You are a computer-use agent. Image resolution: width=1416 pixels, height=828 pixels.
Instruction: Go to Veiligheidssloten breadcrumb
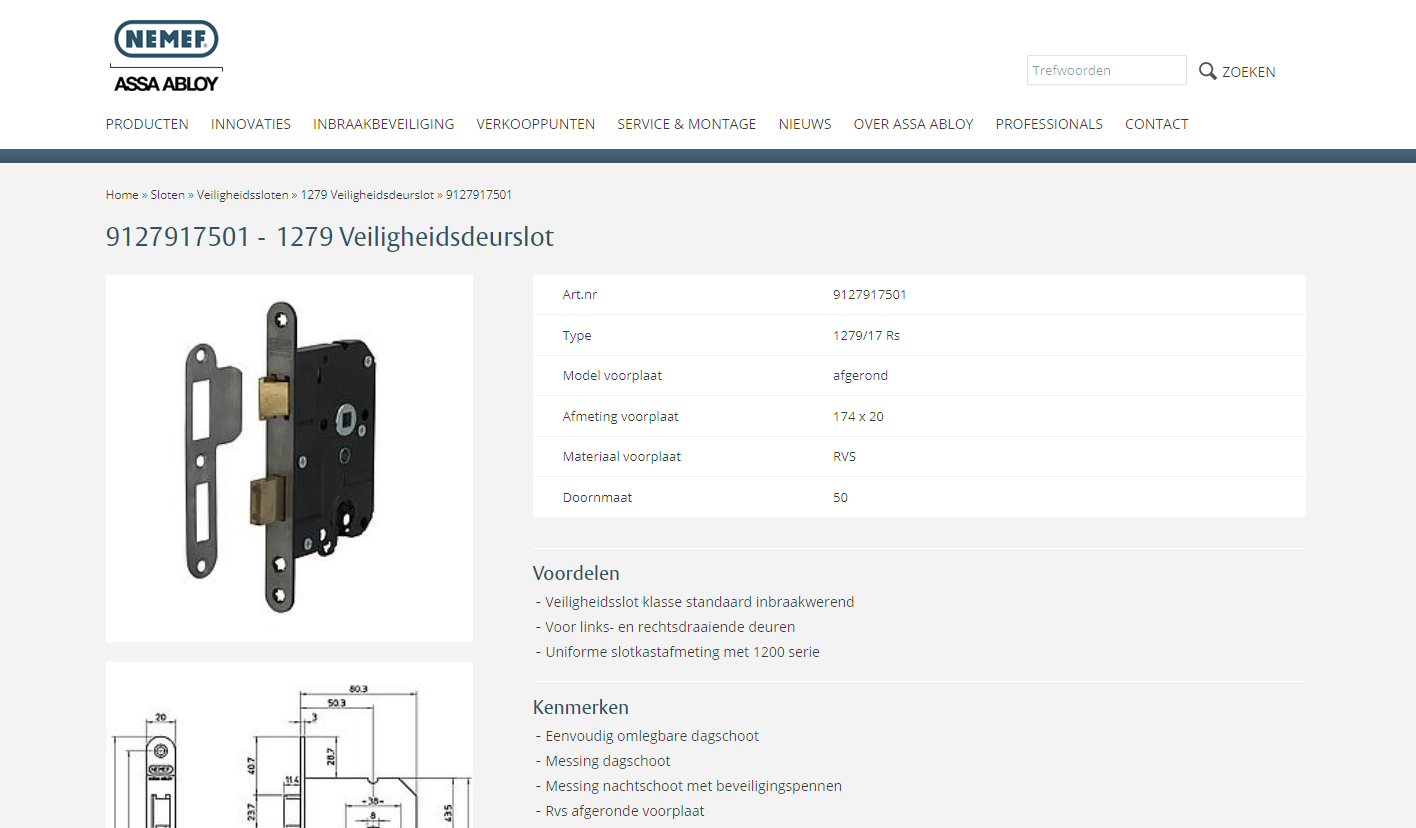[x=242, y=195]
